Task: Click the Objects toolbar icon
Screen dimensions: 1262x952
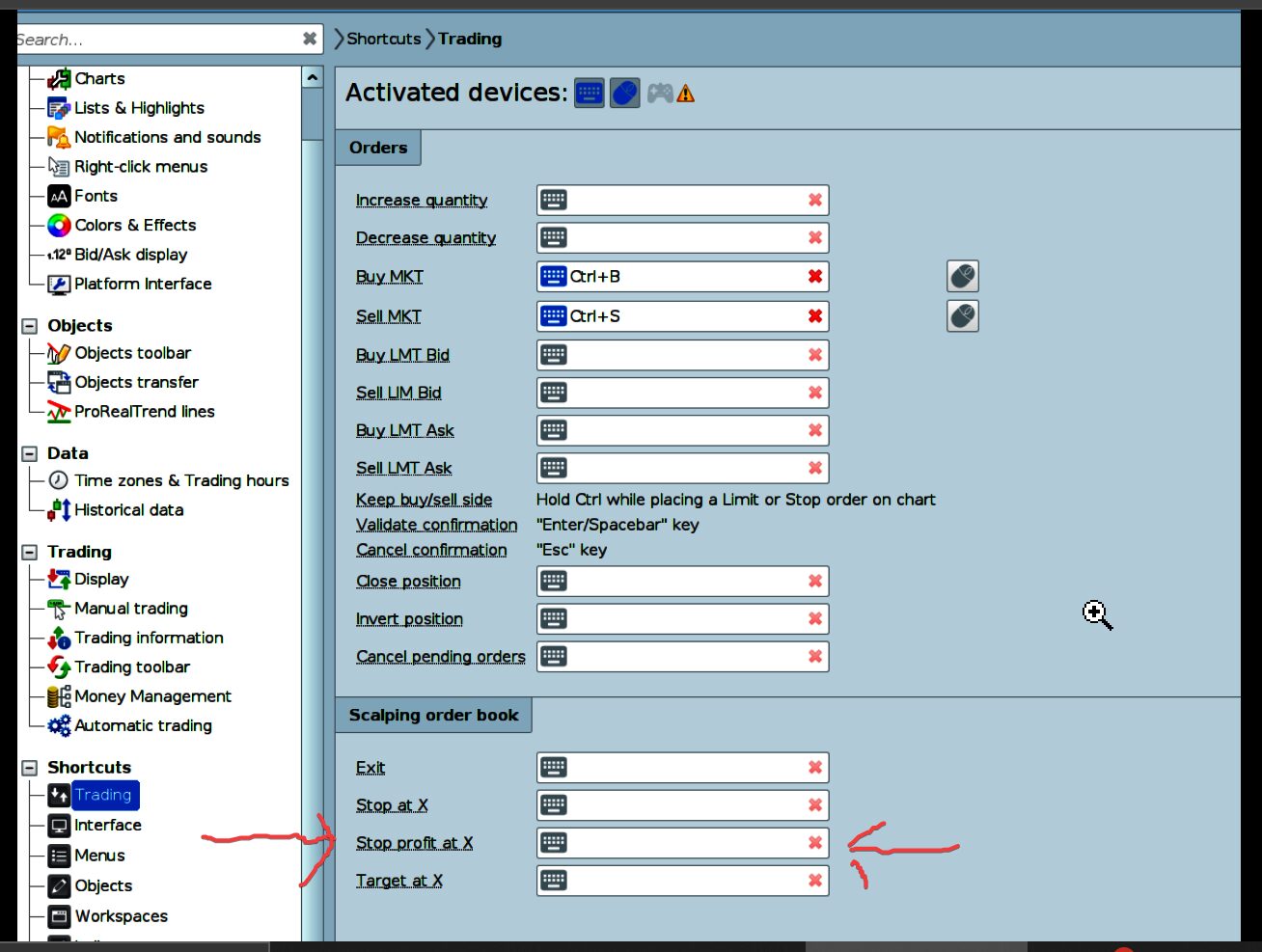Action: pyautogui.click(x=59, y=353)
